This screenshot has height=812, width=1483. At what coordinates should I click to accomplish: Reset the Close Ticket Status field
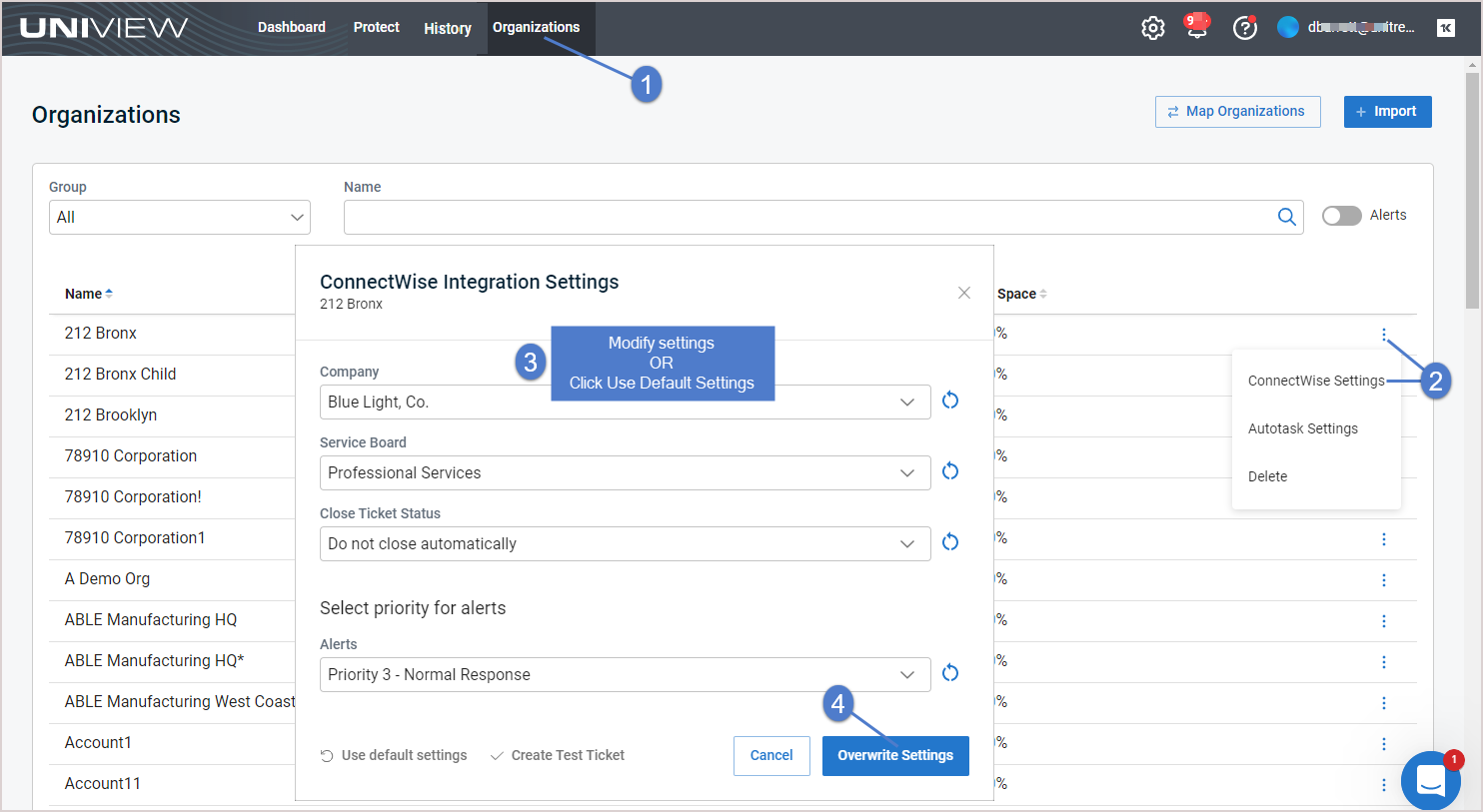[950, 542]
